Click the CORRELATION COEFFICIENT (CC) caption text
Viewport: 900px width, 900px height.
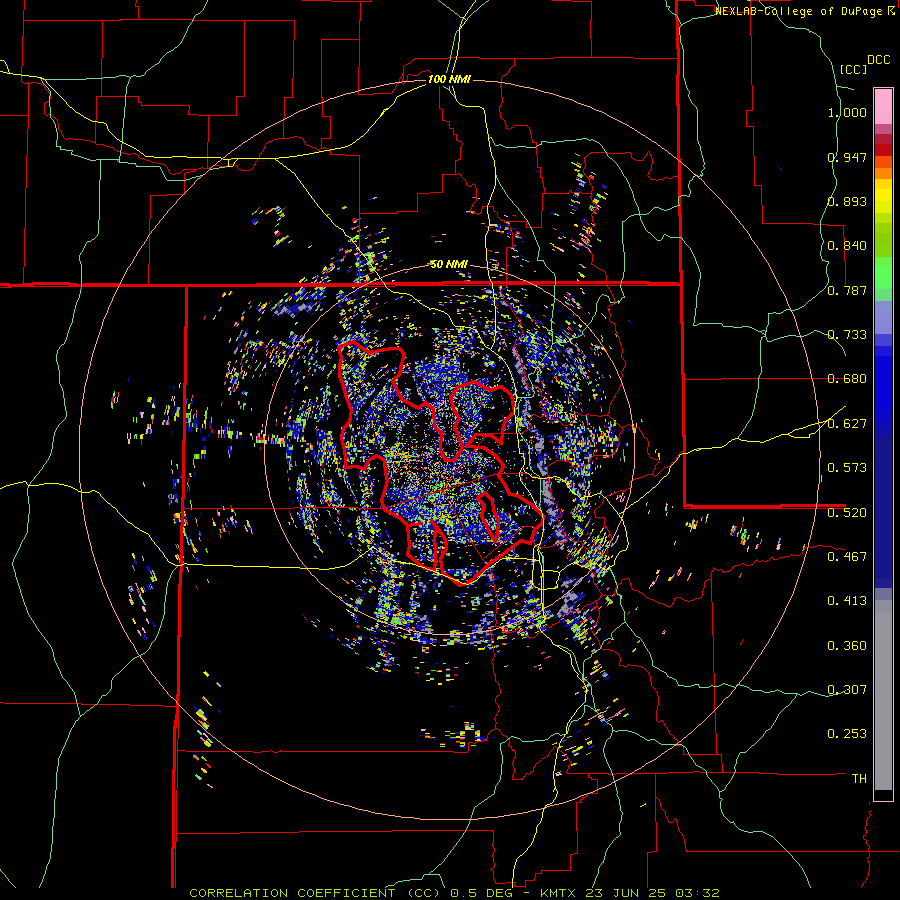(x=313, y=893)
